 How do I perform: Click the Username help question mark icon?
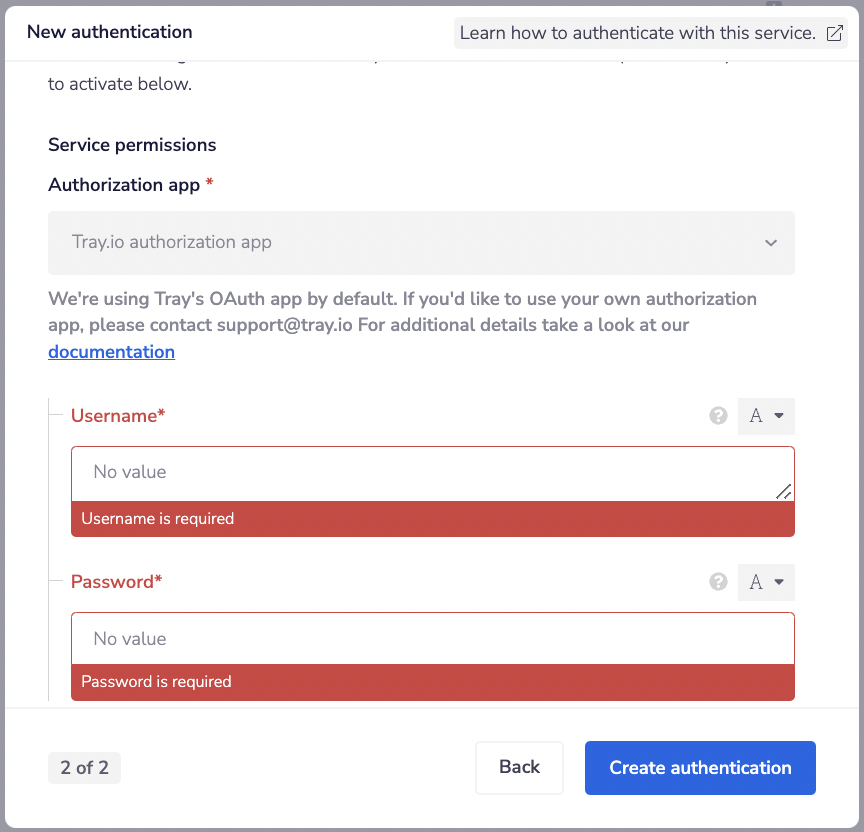coord(718,416)
